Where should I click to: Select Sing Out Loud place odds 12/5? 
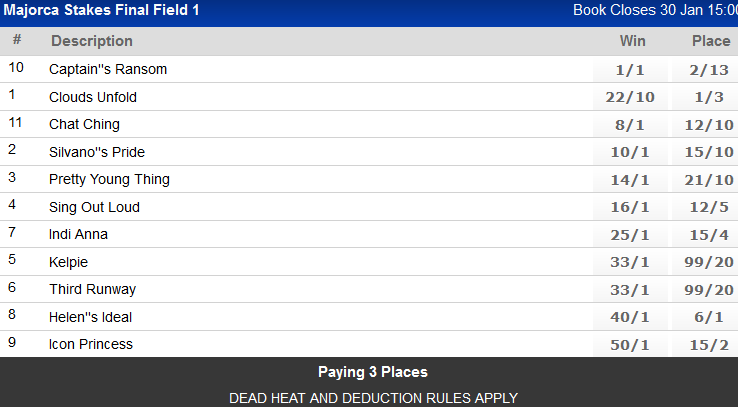[710, 207]
